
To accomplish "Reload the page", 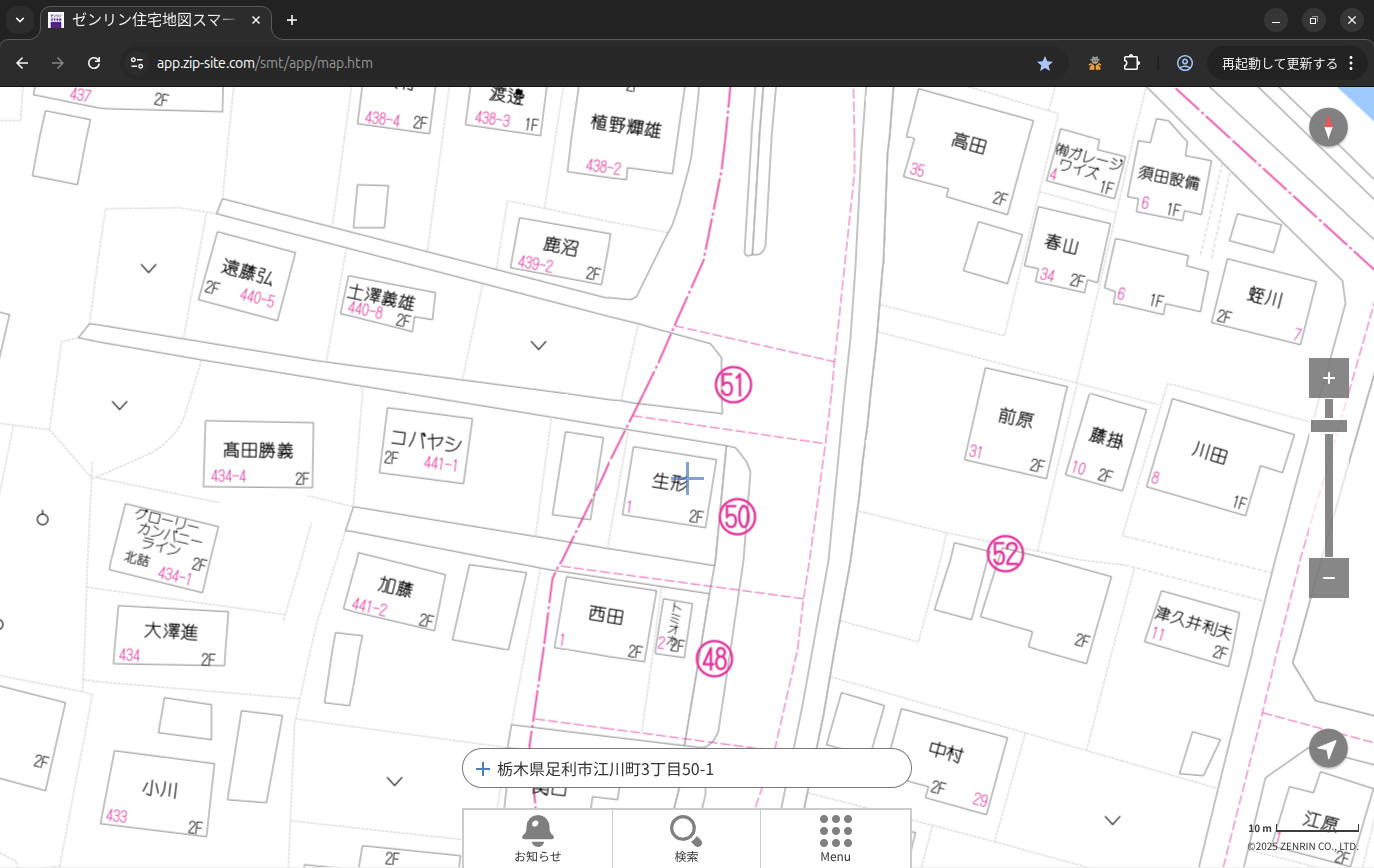I will pyautogui.click(x=94, y=63).
